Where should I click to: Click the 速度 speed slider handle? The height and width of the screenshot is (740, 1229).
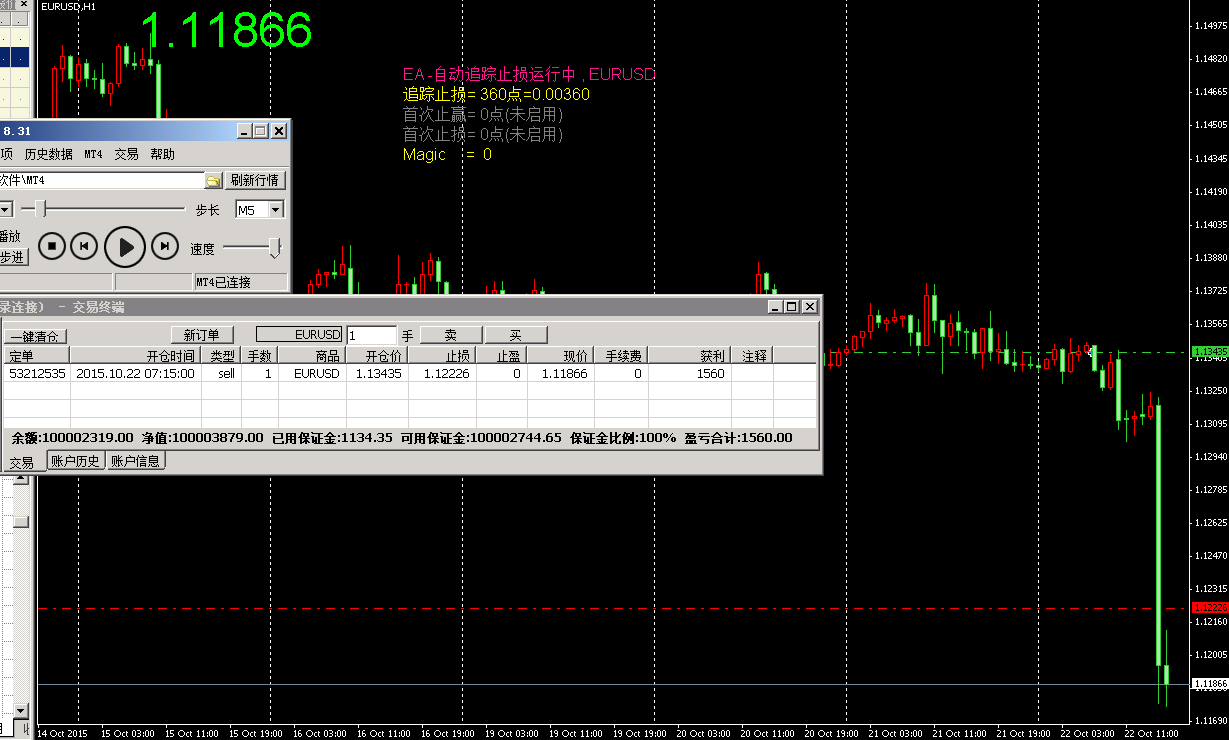tap(274, 247)
